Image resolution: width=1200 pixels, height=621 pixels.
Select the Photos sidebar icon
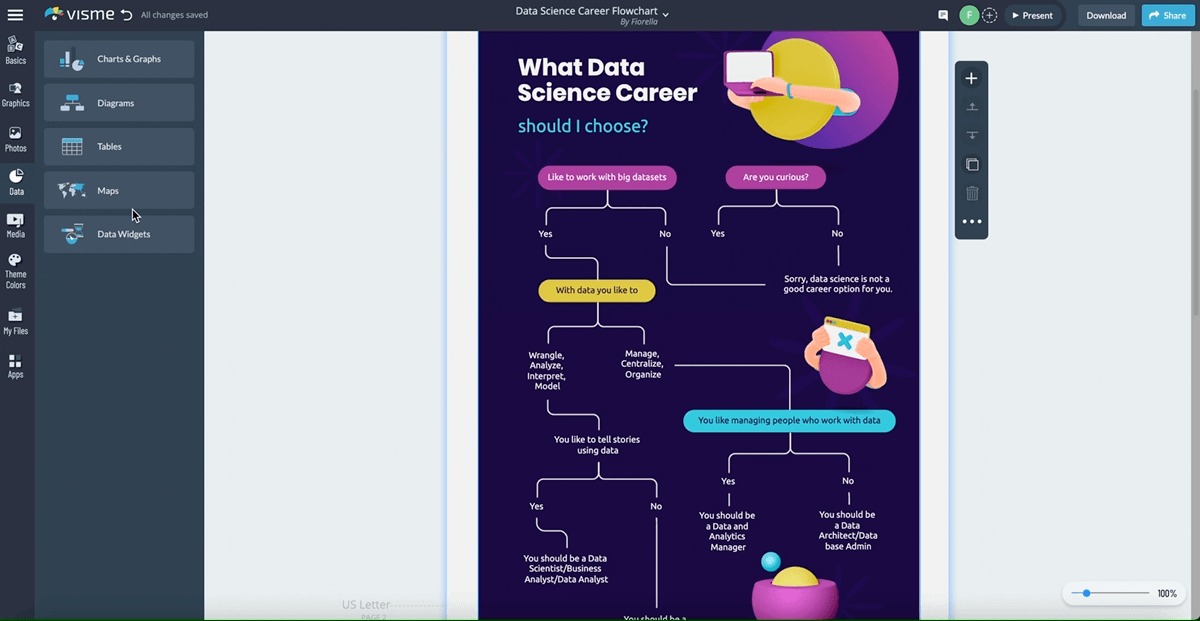point(16,141)
